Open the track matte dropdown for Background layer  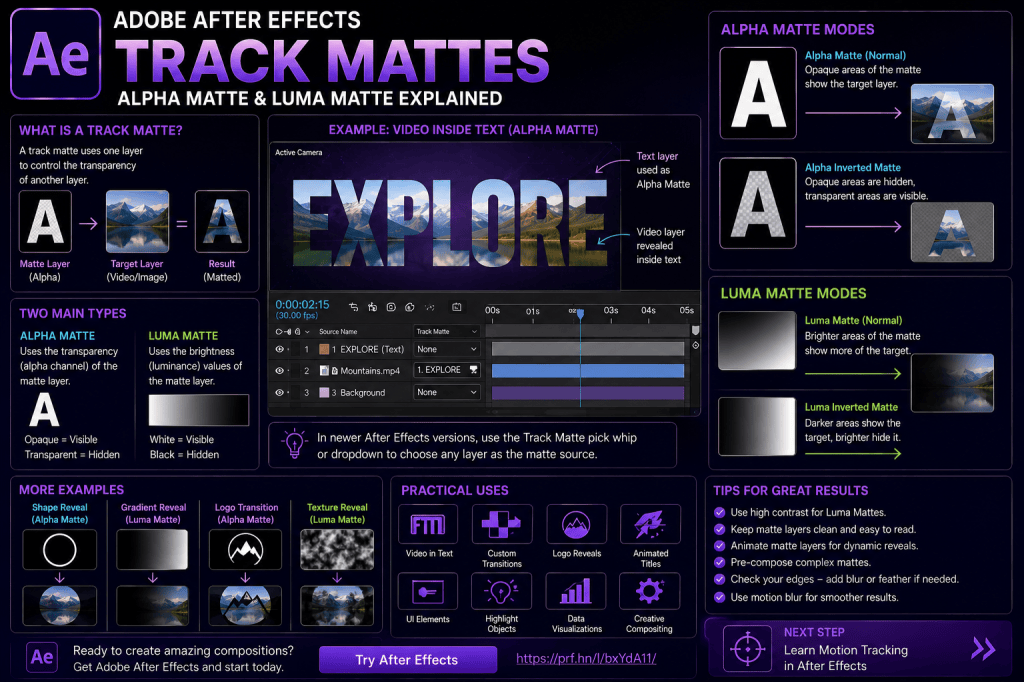447,392
